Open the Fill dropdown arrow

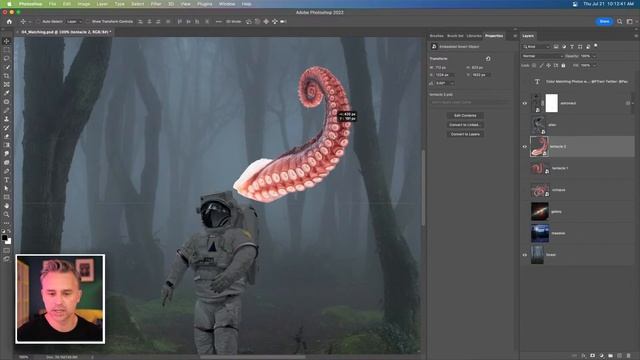(x=594, y=65)
